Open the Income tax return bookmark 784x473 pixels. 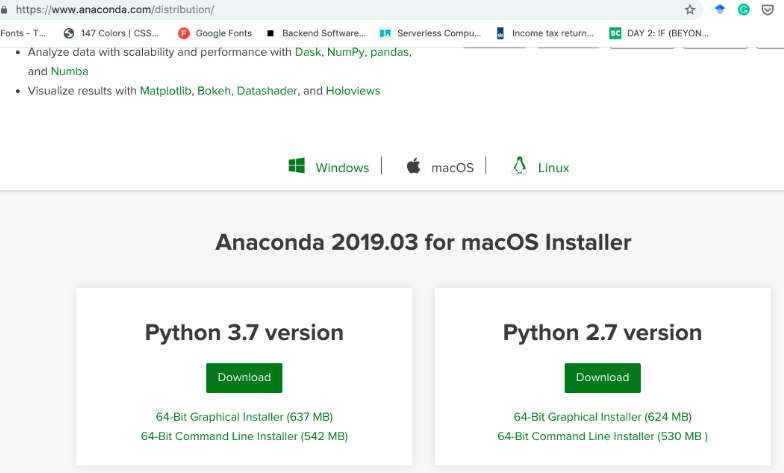click(x=545, y=33)
